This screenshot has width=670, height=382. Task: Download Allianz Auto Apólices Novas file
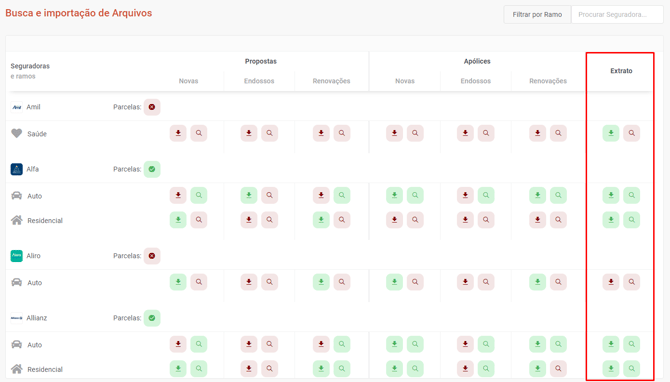[394, 344]
